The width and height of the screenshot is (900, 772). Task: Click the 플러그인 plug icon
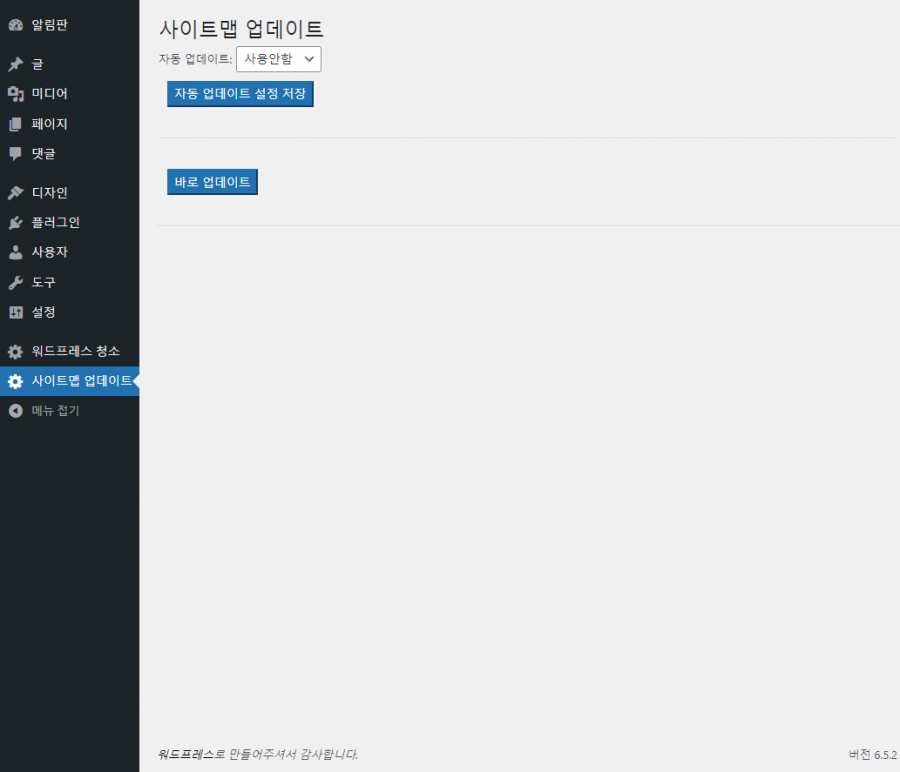(15, 222)
